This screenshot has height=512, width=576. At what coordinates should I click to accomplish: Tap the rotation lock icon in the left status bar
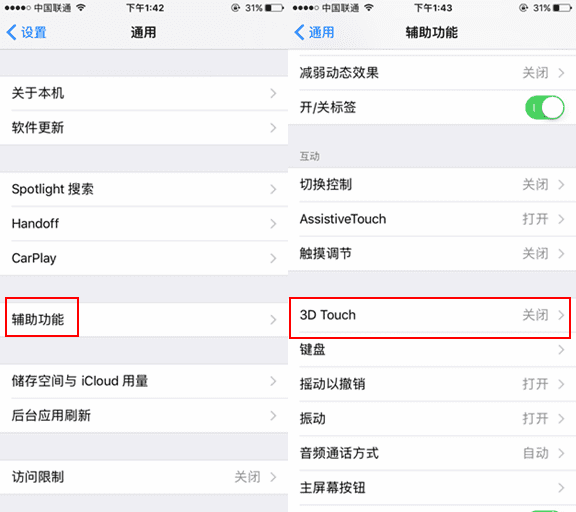click(x=235, y=8)
